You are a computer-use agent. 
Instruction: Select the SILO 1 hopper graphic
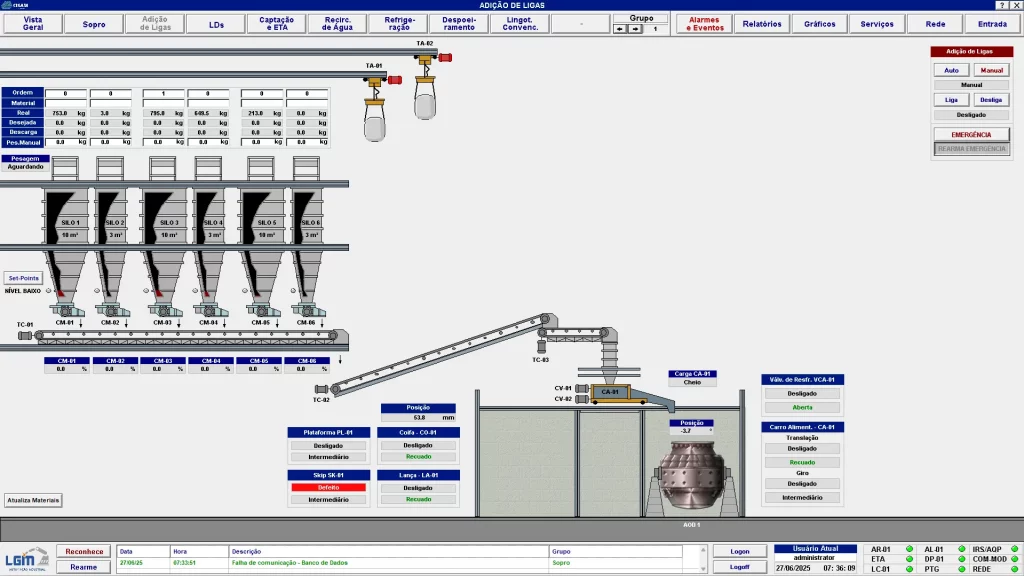point(70,223)
